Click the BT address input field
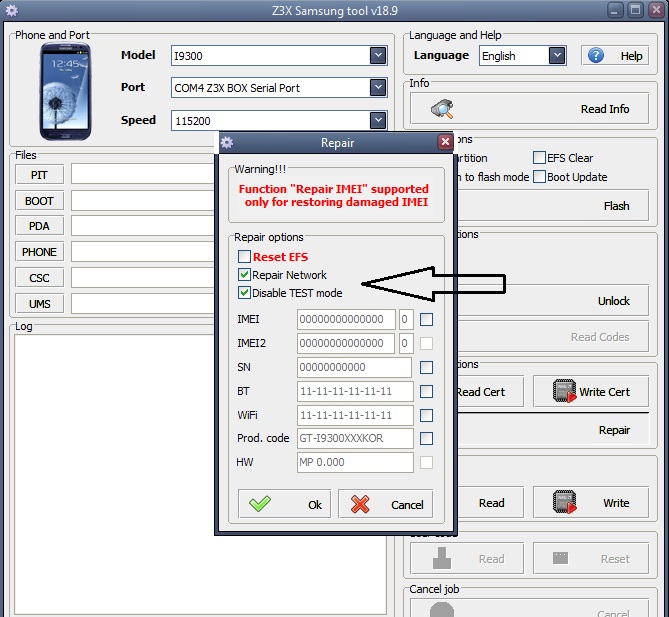Viewport: 669px width, 617px height. point(355,391)
